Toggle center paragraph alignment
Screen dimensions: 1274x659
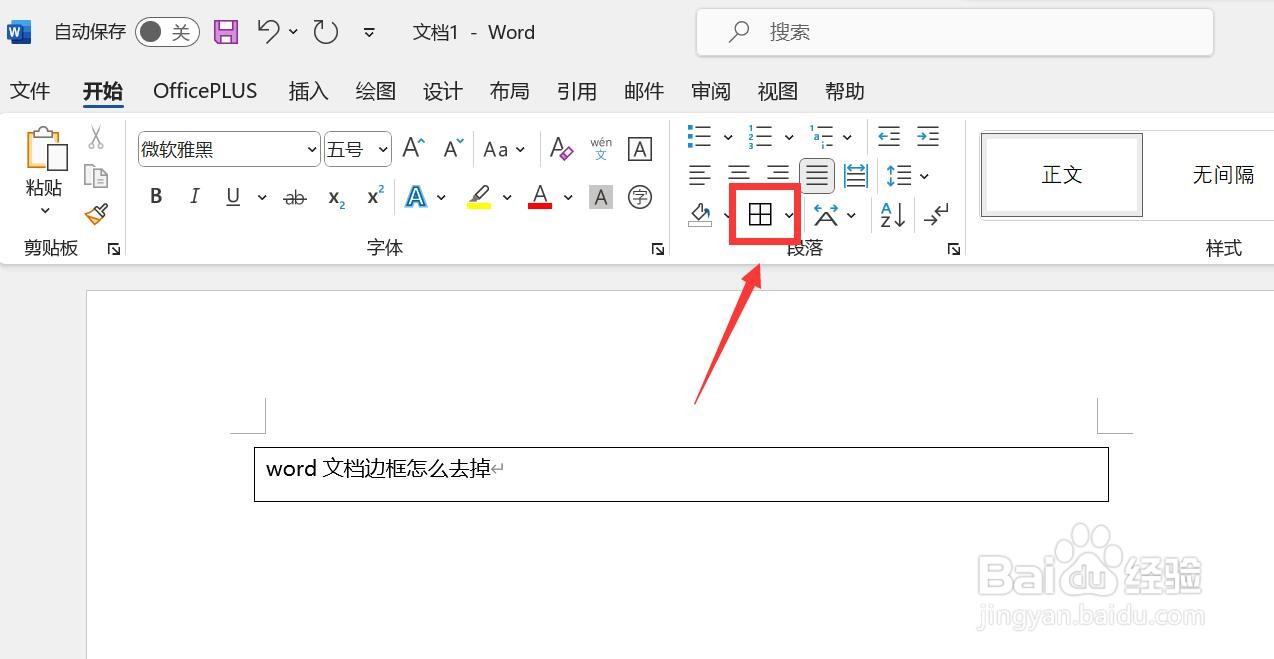[738, 175]
